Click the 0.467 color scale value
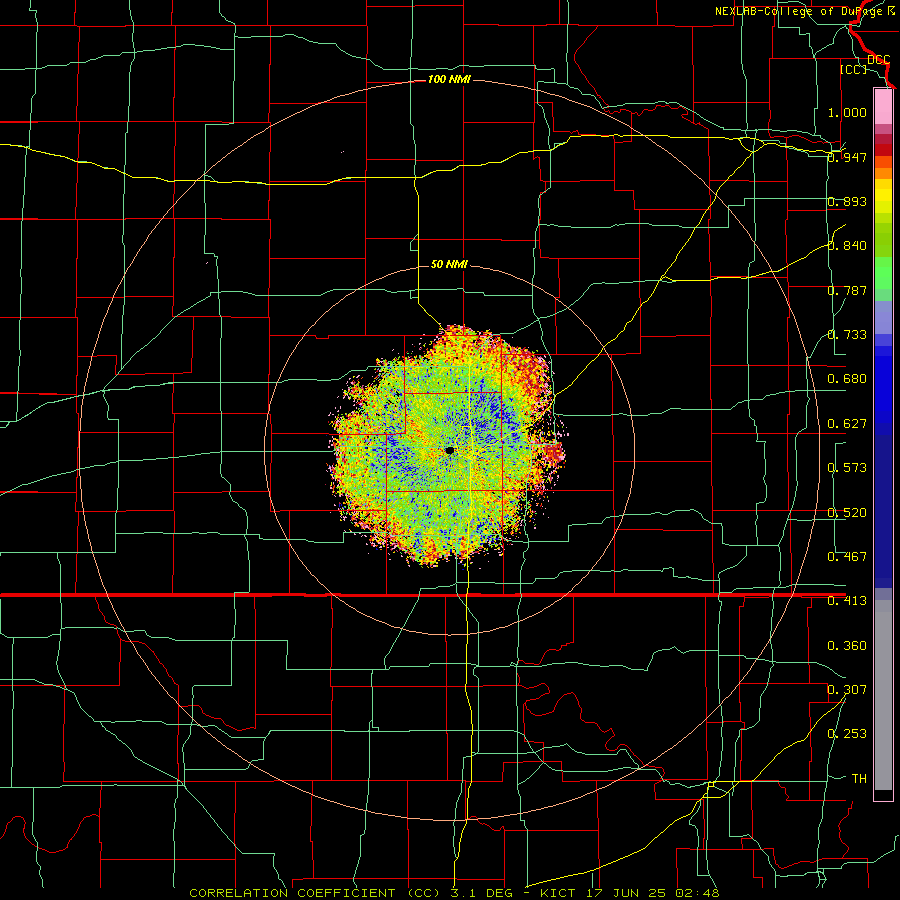 tap(847, 557)
